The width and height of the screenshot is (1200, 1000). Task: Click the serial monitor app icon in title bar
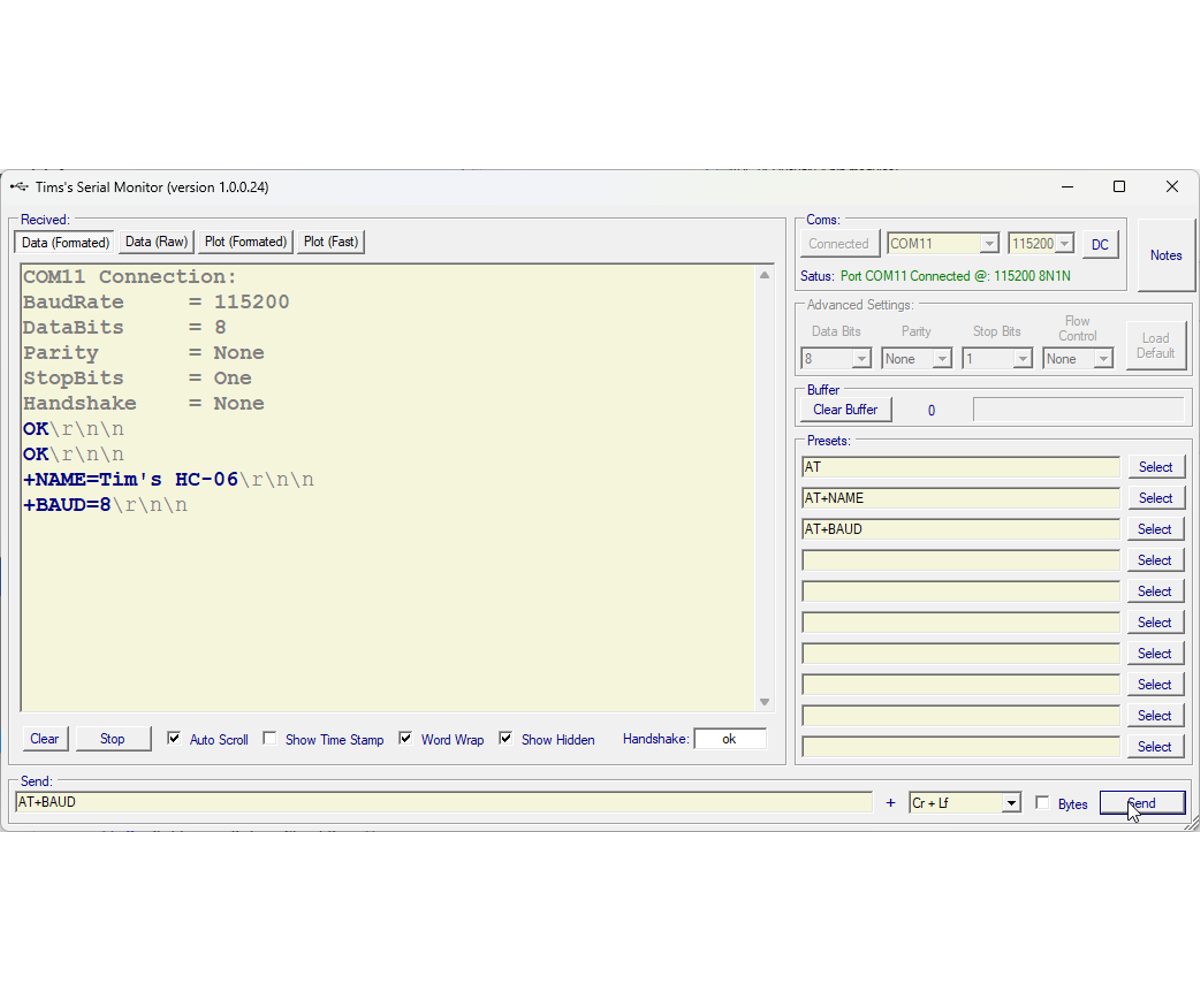[x=18, y=186]
